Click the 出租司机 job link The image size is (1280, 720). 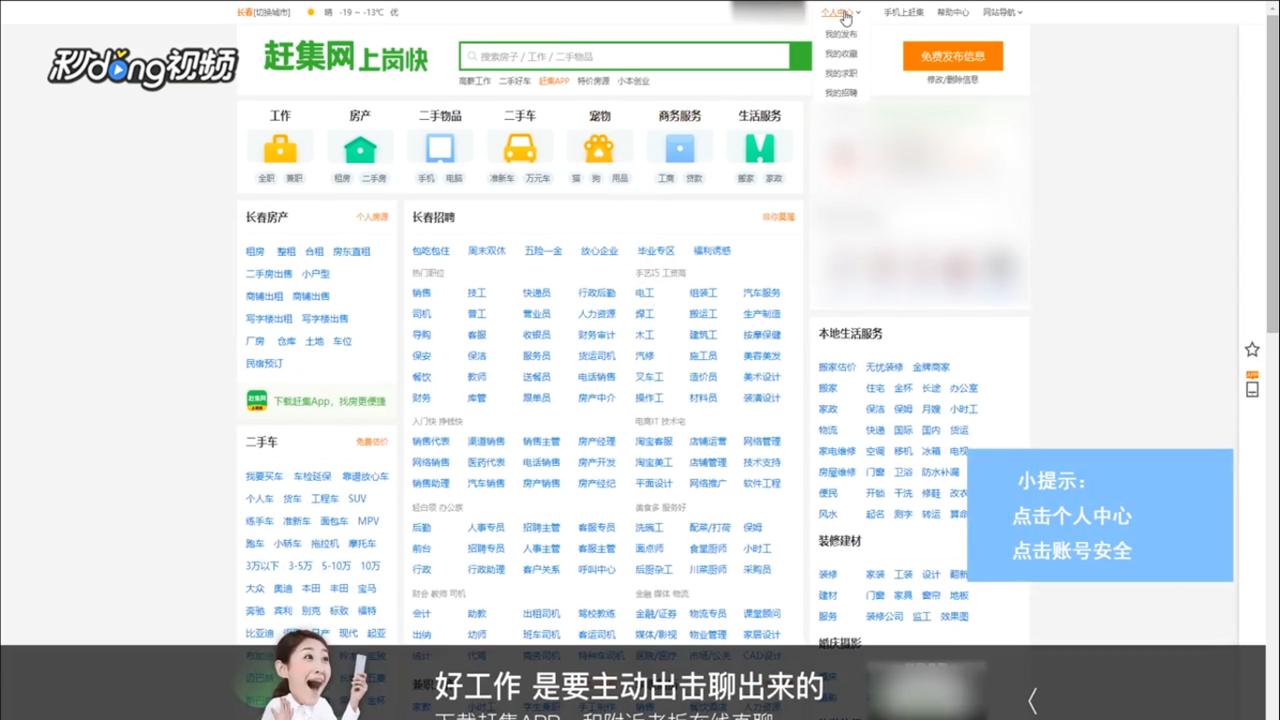541,613
